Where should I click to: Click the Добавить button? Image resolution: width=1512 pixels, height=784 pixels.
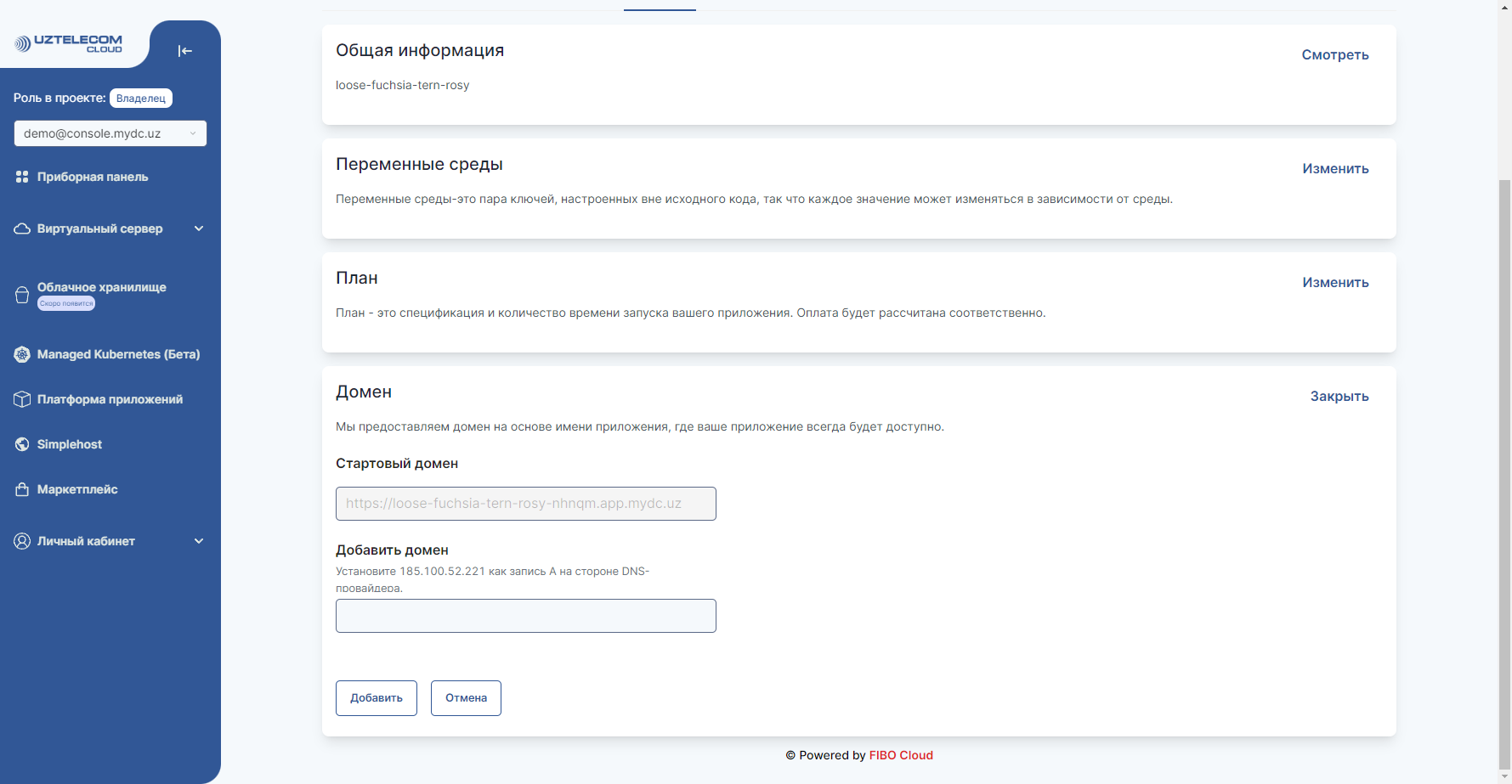pos(376,697)
